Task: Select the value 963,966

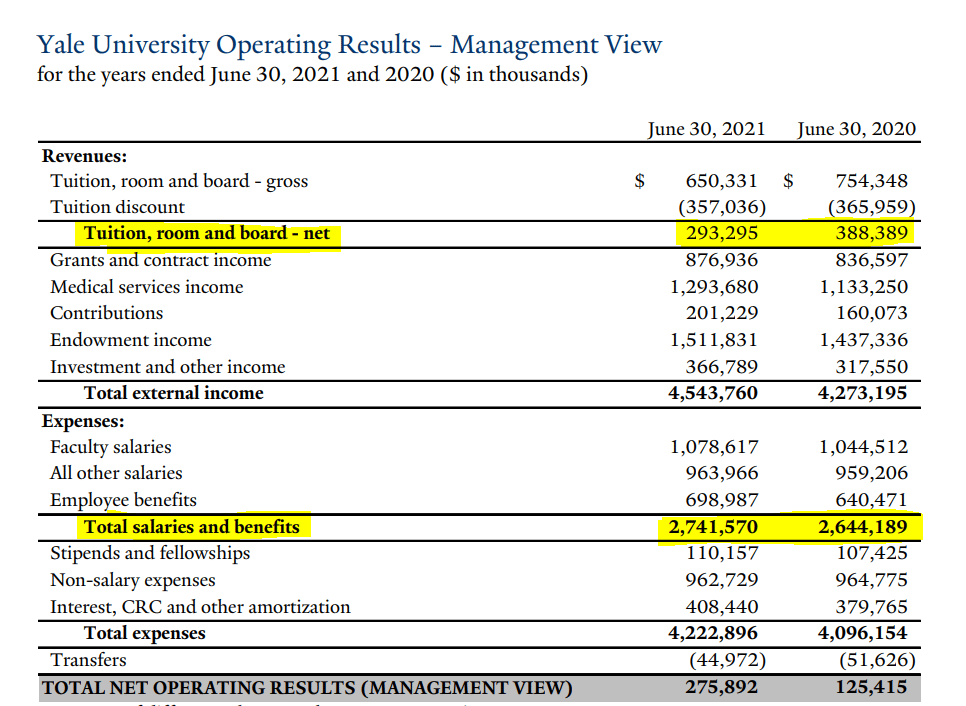Action: (722, 473)
